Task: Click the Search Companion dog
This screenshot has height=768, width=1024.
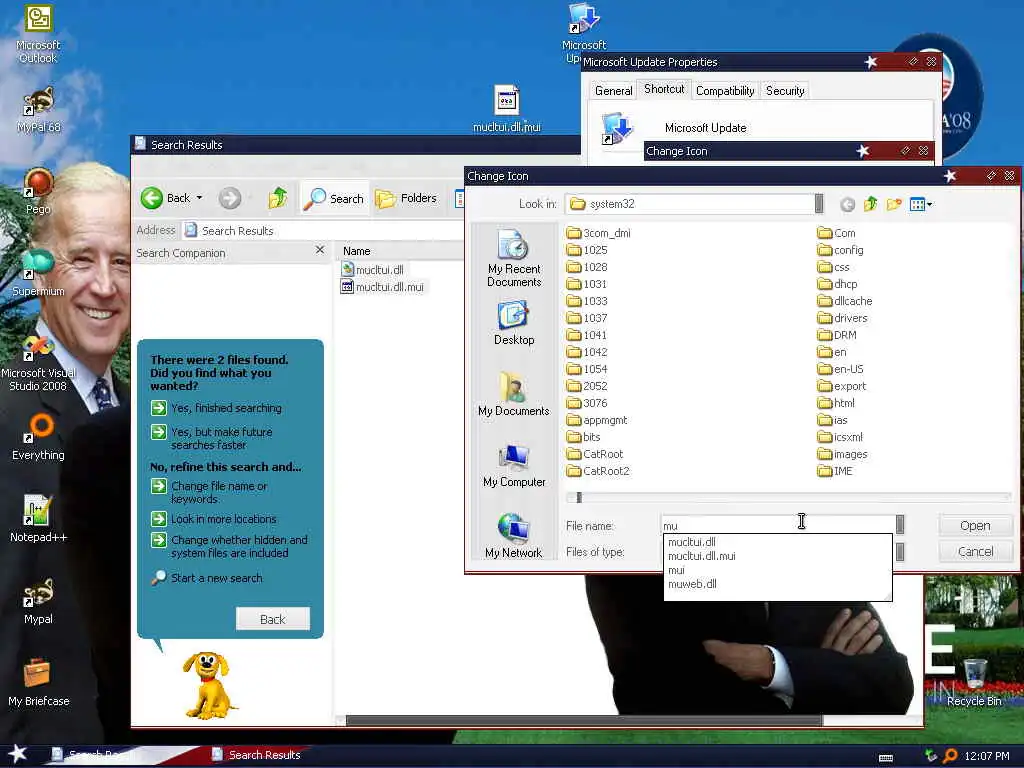Action: tap(209, 684)
